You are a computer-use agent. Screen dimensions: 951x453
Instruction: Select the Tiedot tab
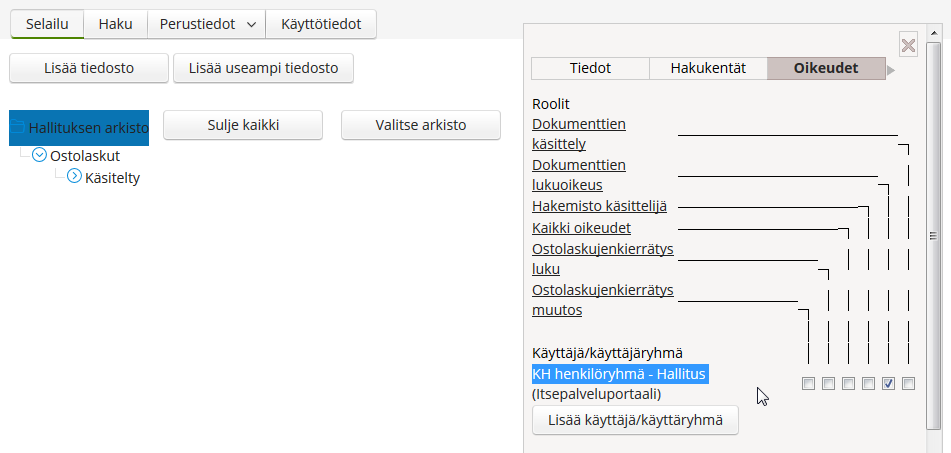(x=590, y=68)
